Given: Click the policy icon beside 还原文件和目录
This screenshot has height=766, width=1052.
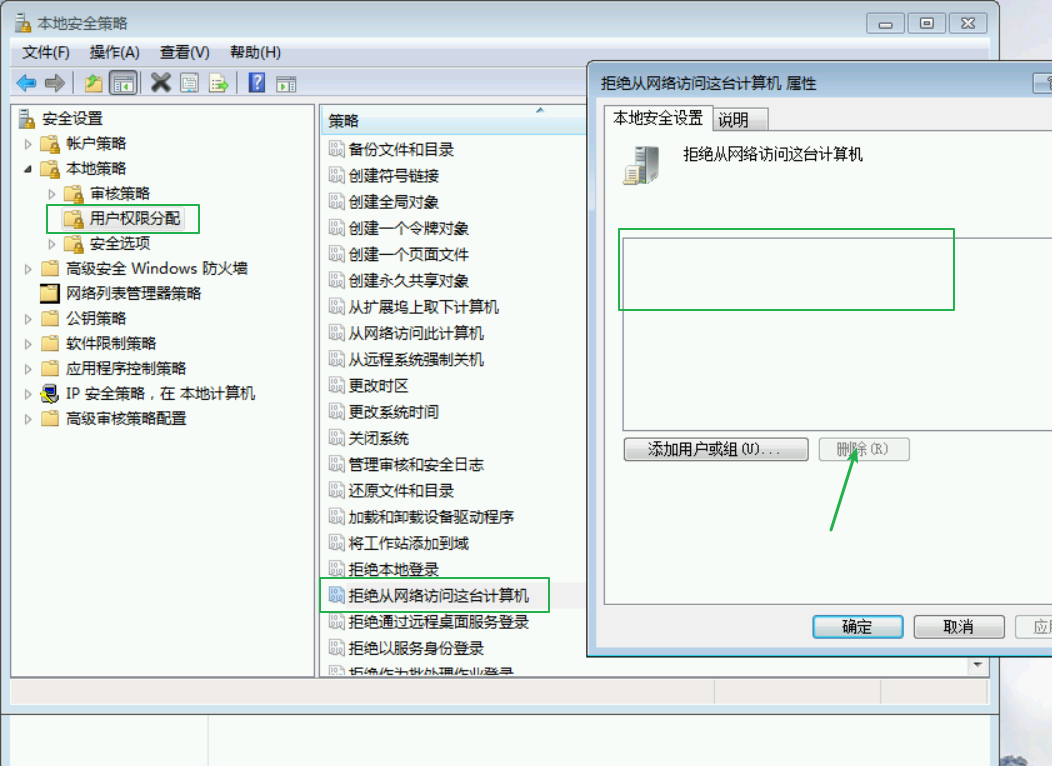Looking at the screenshot, I should 336,490.
